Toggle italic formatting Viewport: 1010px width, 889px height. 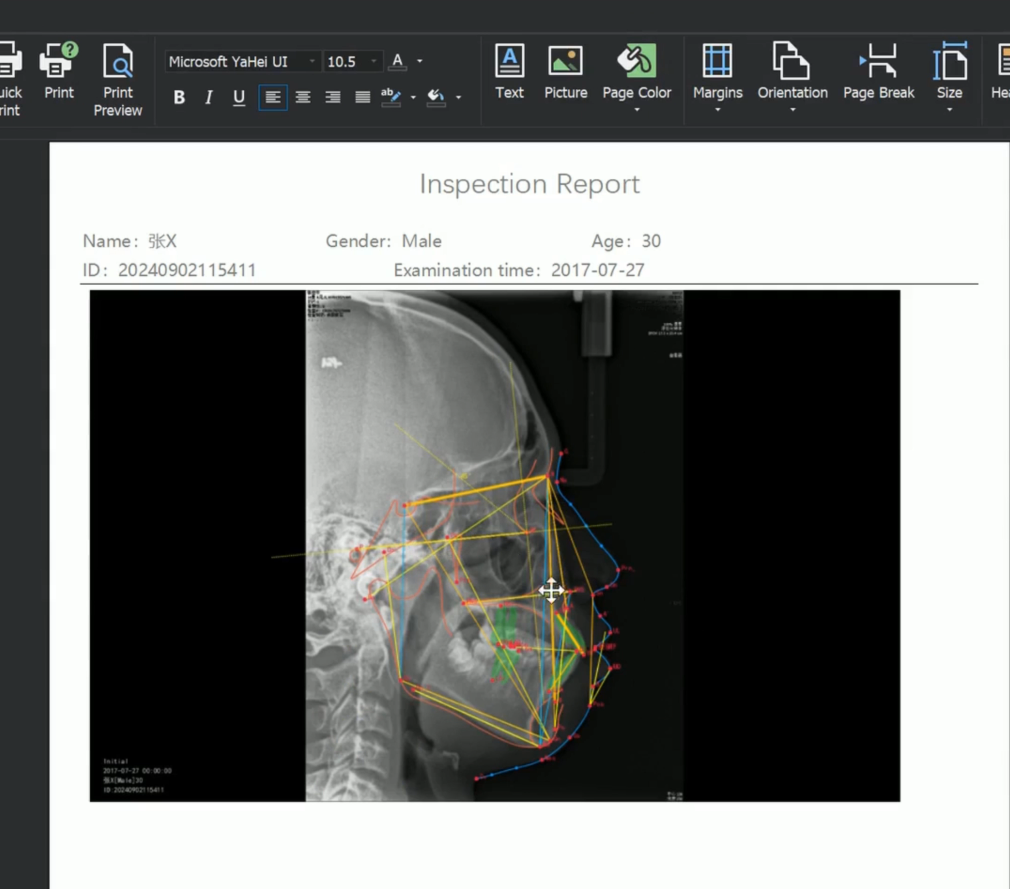point(209,97)
